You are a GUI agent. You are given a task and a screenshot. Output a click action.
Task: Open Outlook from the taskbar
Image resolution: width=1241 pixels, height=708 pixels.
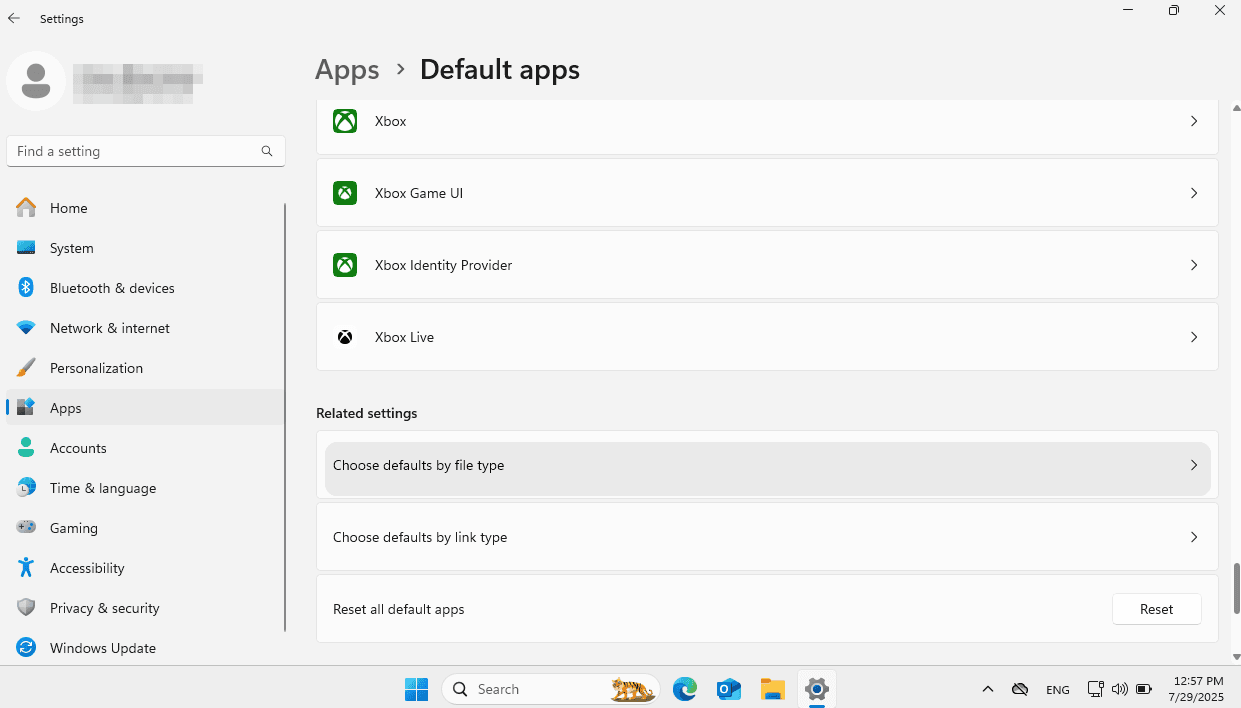coord(729,689)
